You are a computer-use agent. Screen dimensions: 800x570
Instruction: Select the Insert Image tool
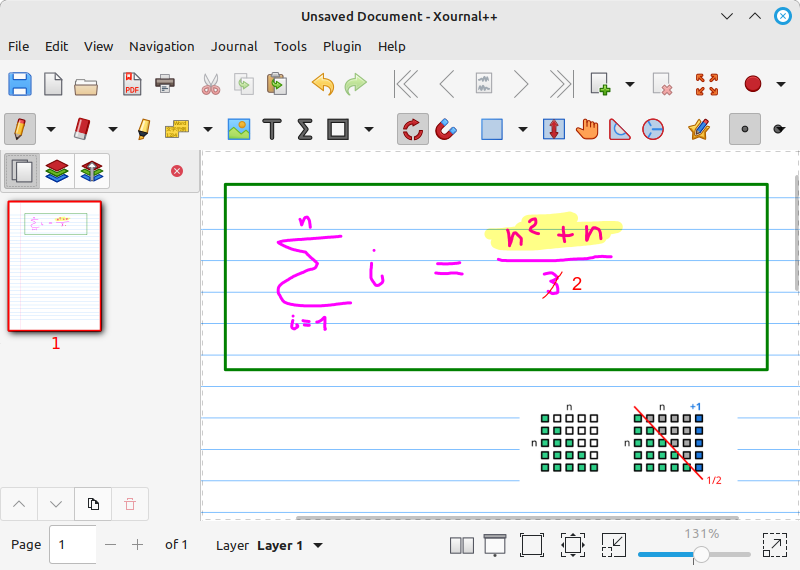(x=238, y=129)
